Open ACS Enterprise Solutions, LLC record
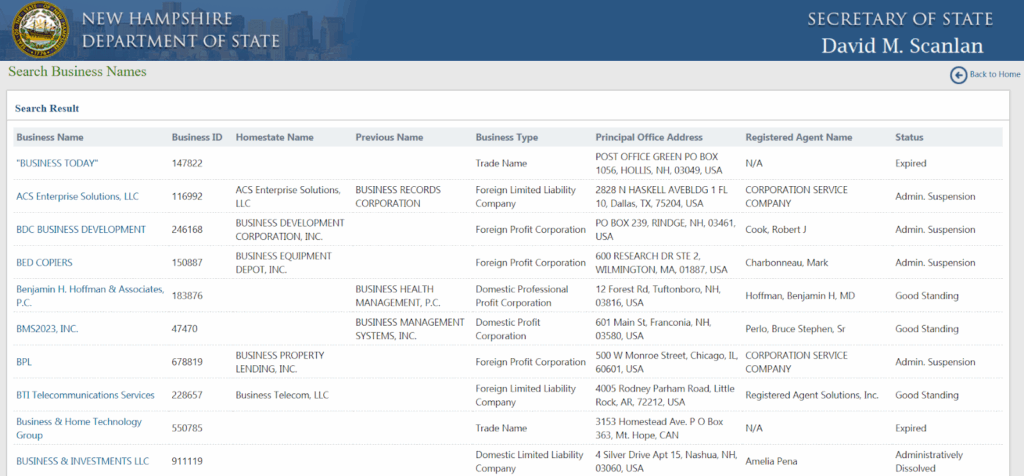The height and width of the screenshot is (476, 1024). (76, 197)
